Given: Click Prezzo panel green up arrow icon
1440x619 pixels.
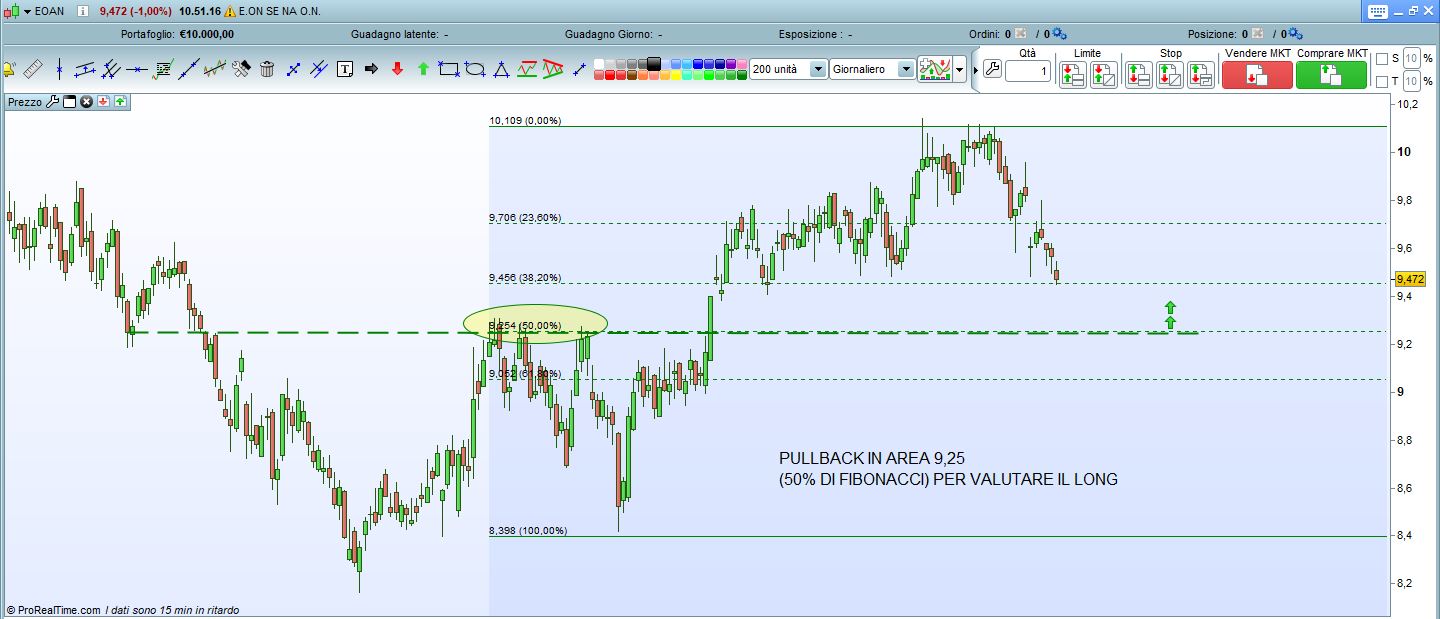Looking at the screenshot, I should 120,101.
